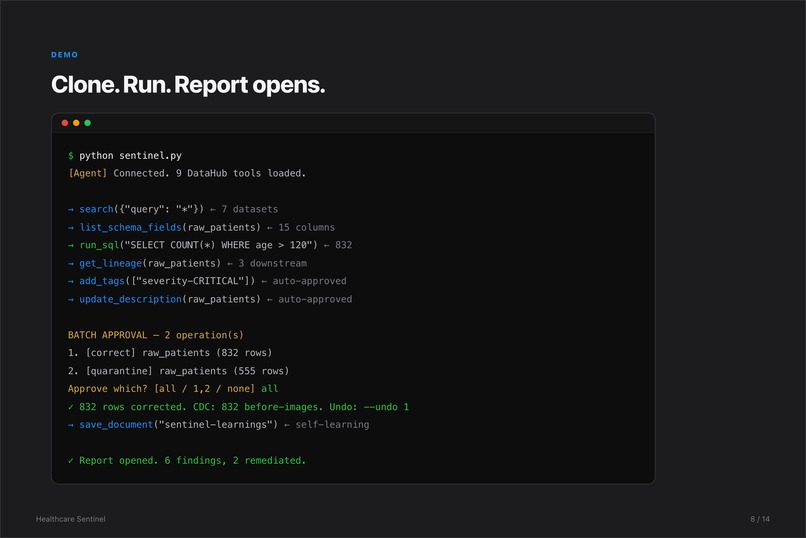
Task: Click 'auto-approved' after update_description line
Action: [315, 299]
